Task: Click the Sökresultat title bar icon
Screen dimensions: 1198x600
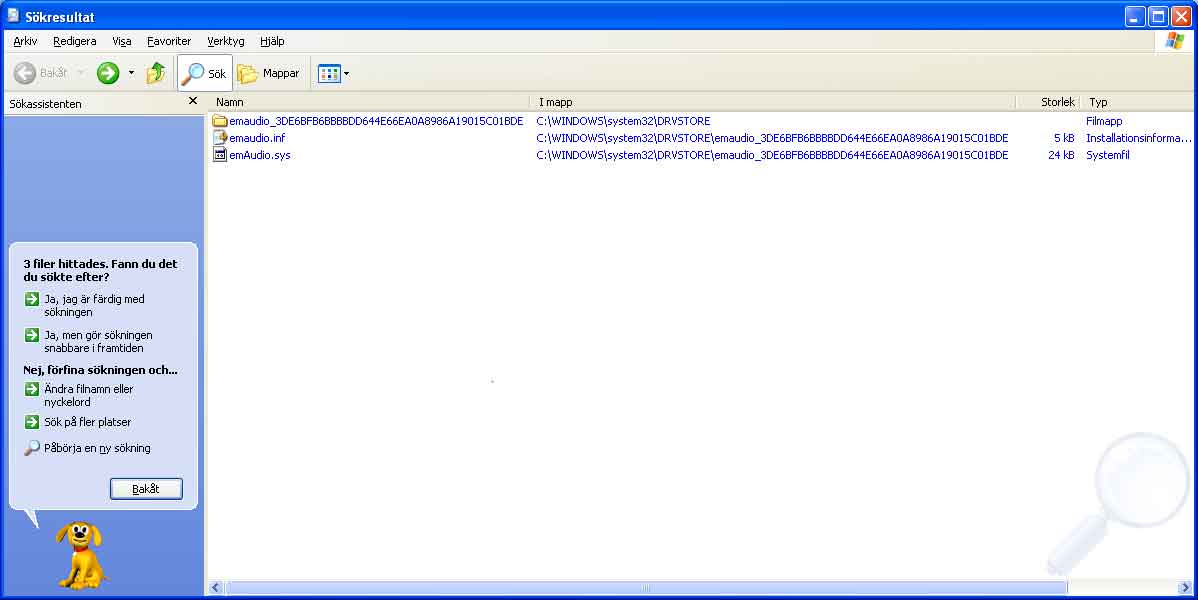Action: pyautogui.click(x=13, y=15)
